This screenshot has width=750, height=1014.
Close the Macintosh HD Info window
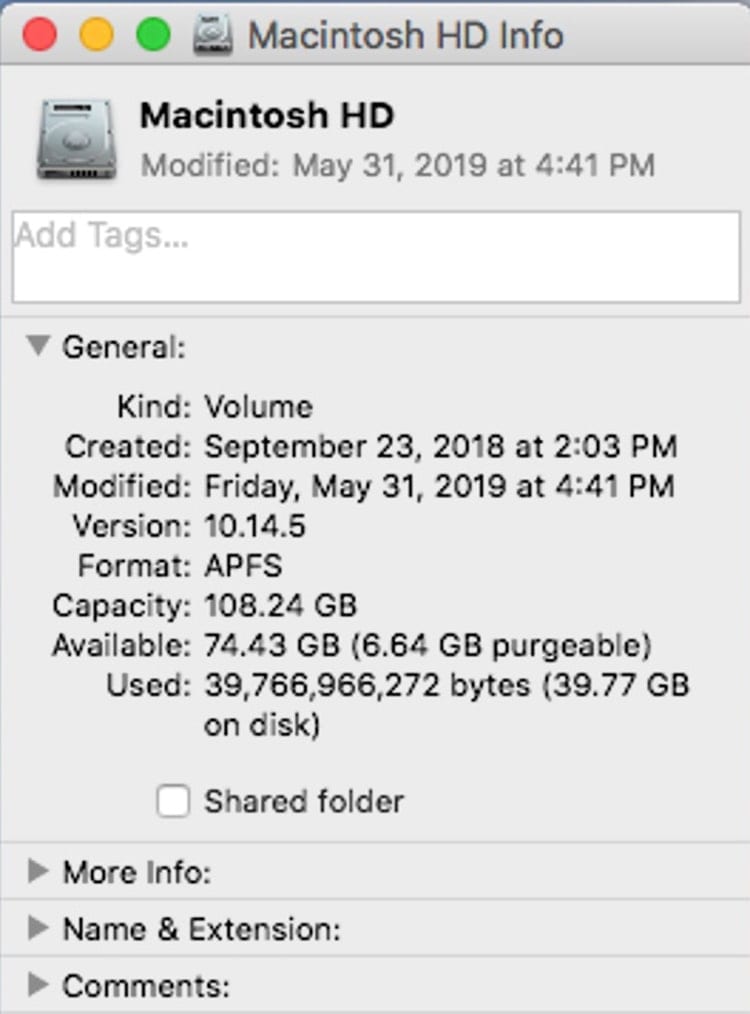40,36
